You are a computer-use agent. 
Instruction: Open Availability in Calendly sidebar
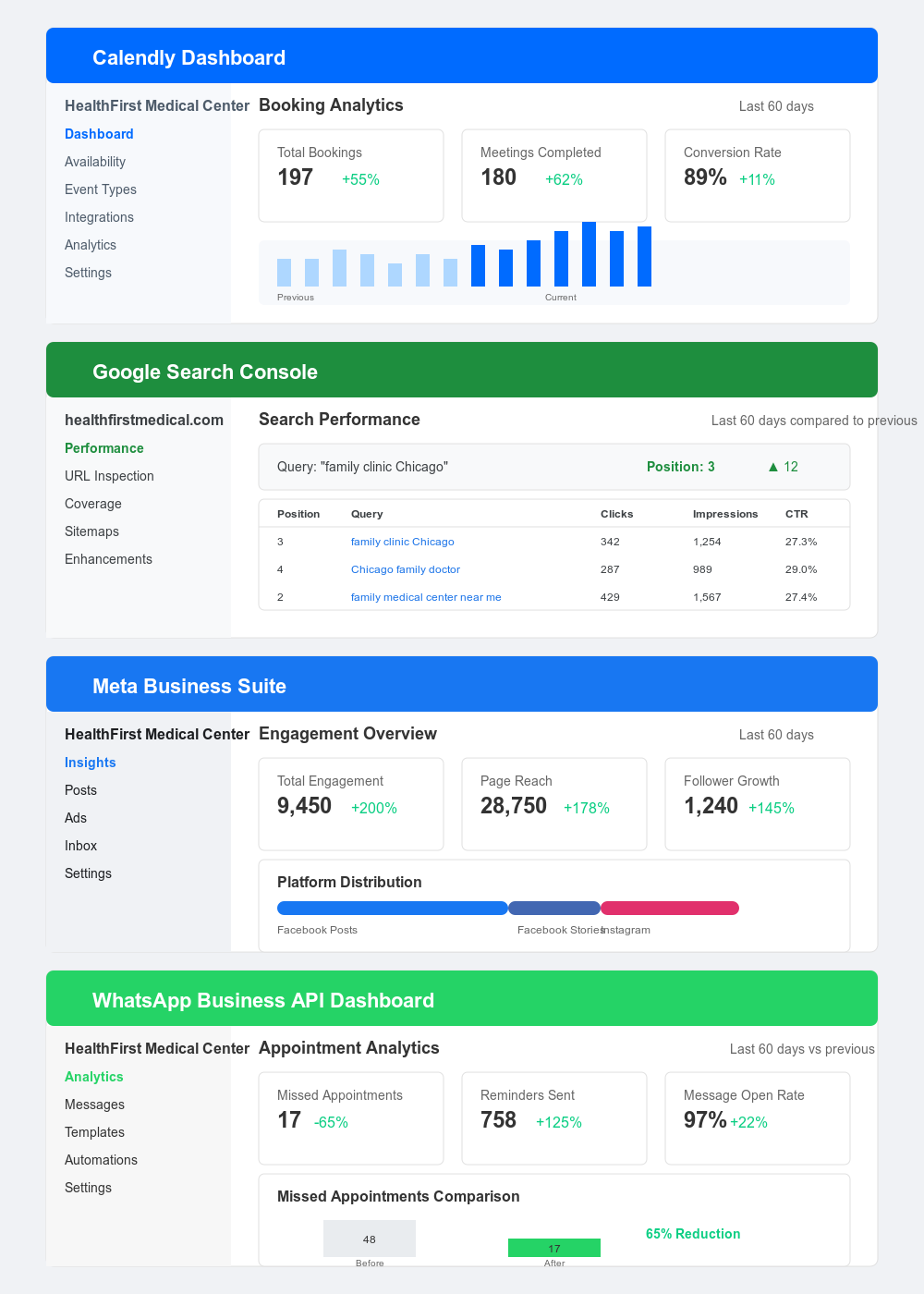pos(95,162)
